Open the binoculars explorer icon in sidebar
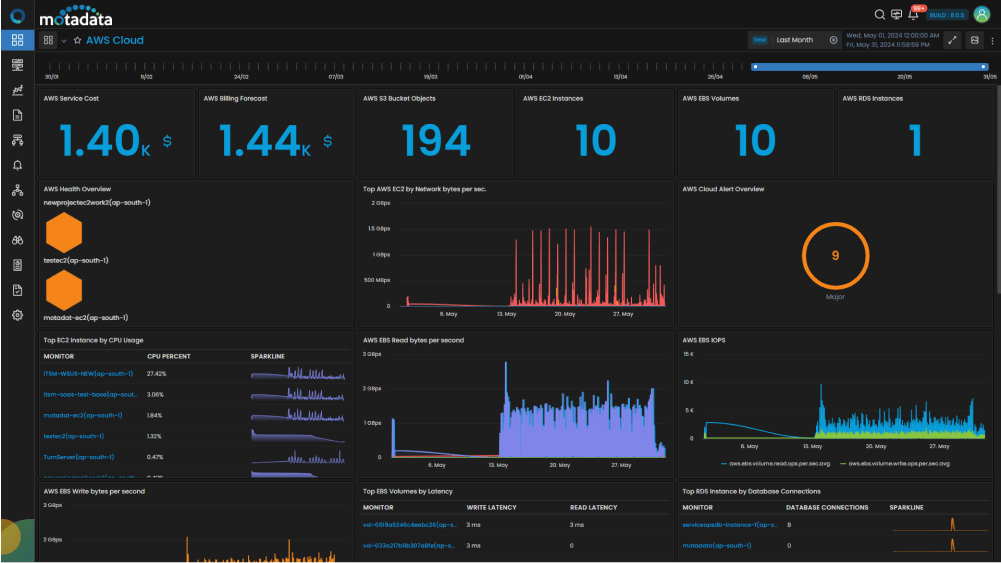Image resolution: width=1001 pixels, height=563 pixels. pos(17,240)
